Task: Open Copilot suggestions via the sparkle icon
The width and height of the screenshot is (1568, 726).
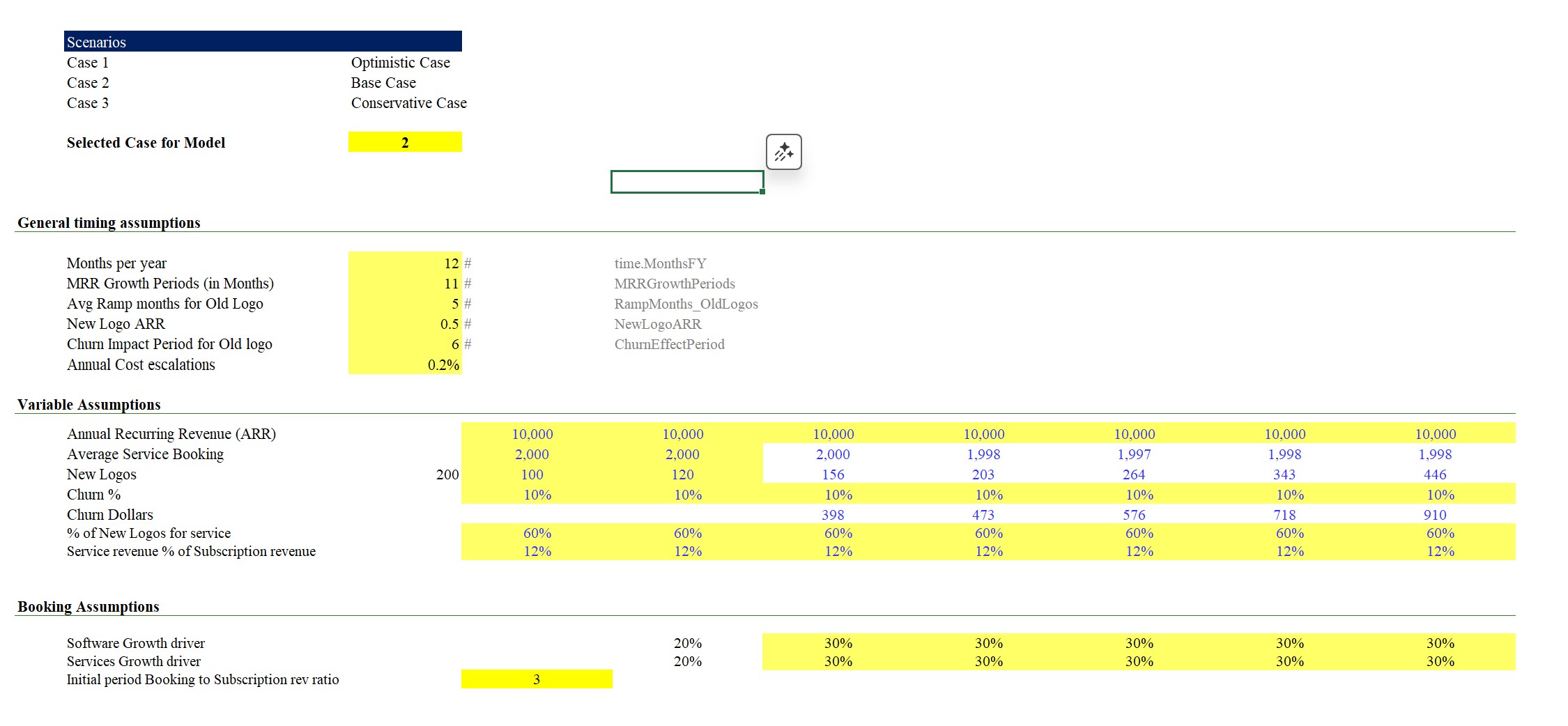Action: (x=783, y=152)
